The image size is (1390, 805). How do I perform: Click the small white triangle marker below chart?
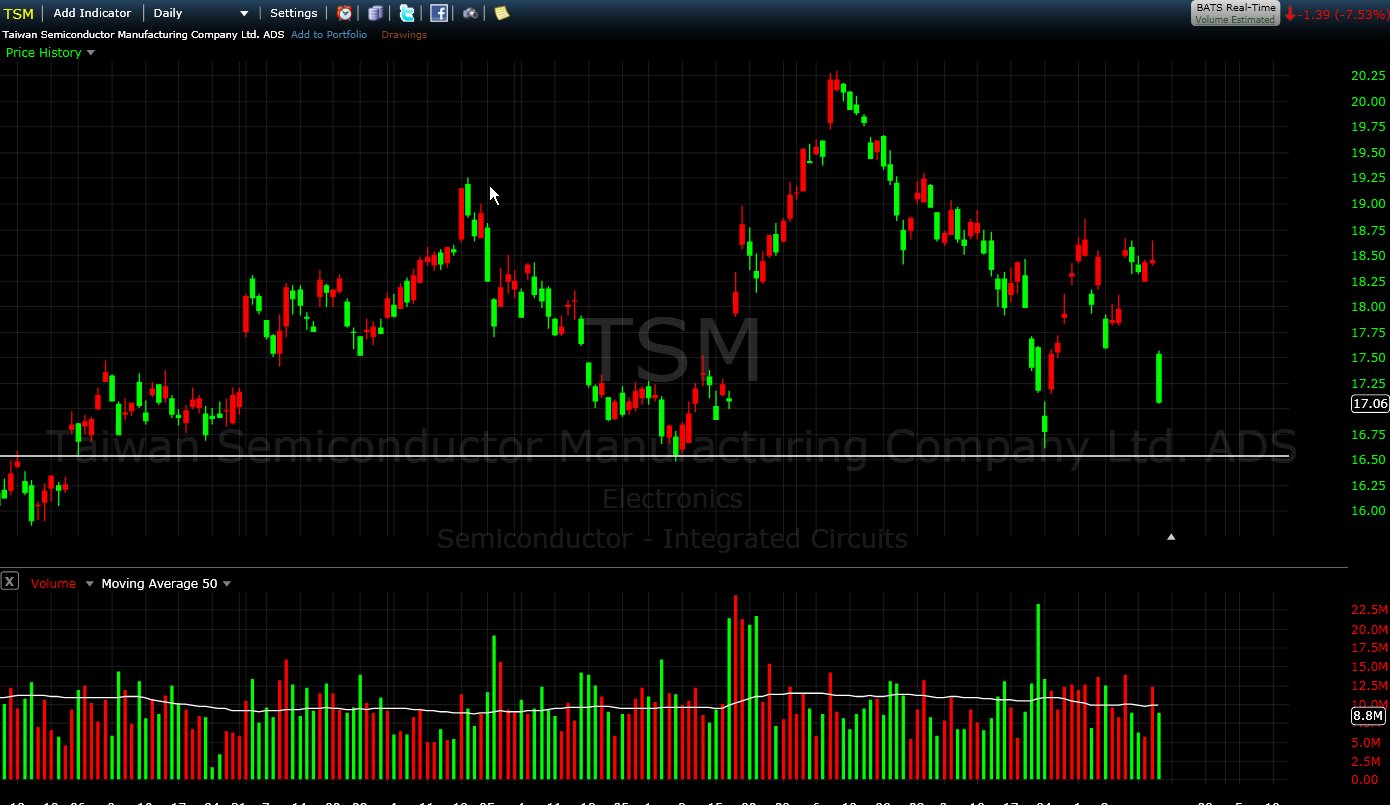click(1171, 537)
